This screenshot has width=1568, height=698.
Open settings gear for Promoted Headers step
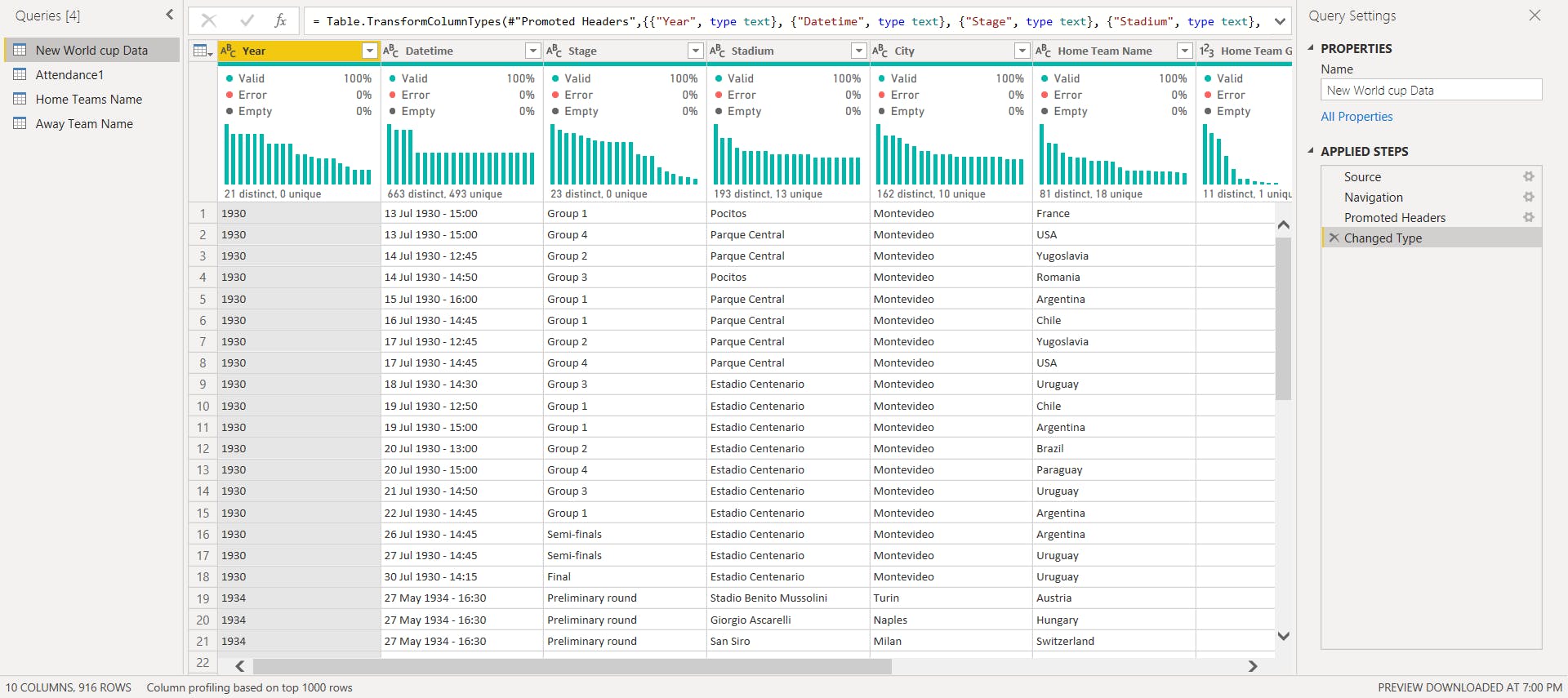[x=1529, y=217]
